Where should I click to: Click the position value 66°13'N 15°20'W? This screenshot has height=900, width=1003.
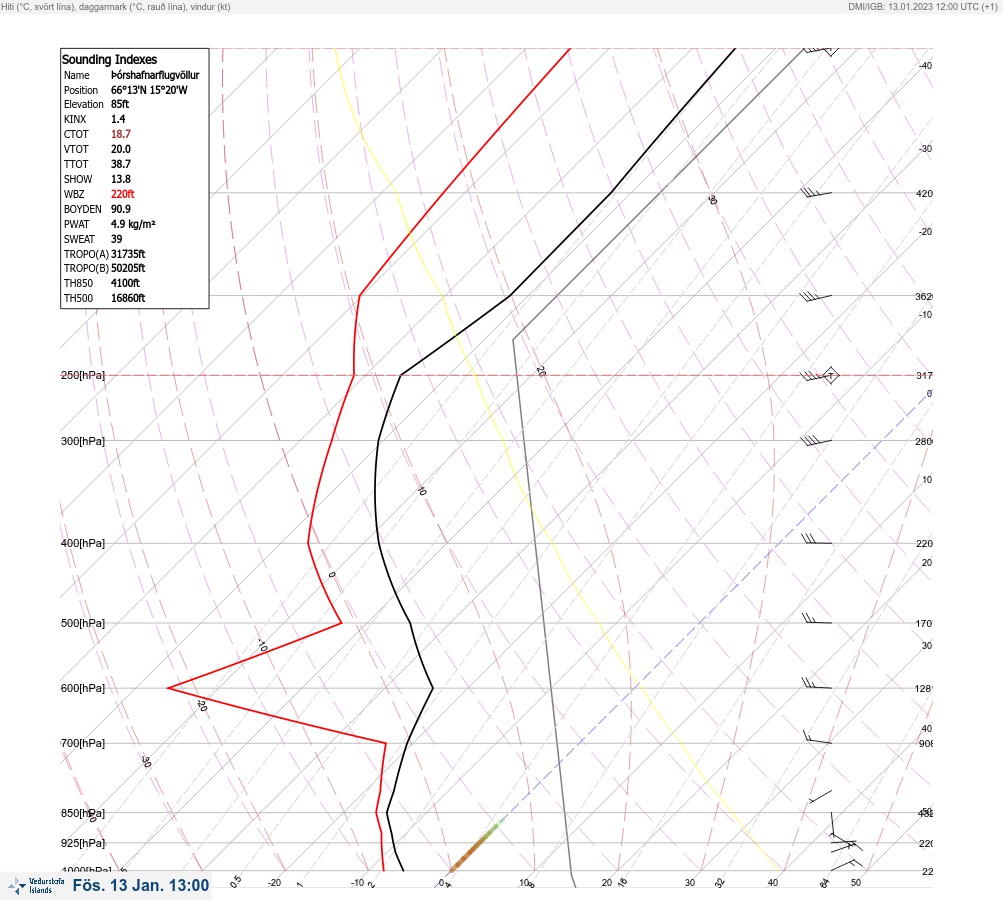point(149,90)
